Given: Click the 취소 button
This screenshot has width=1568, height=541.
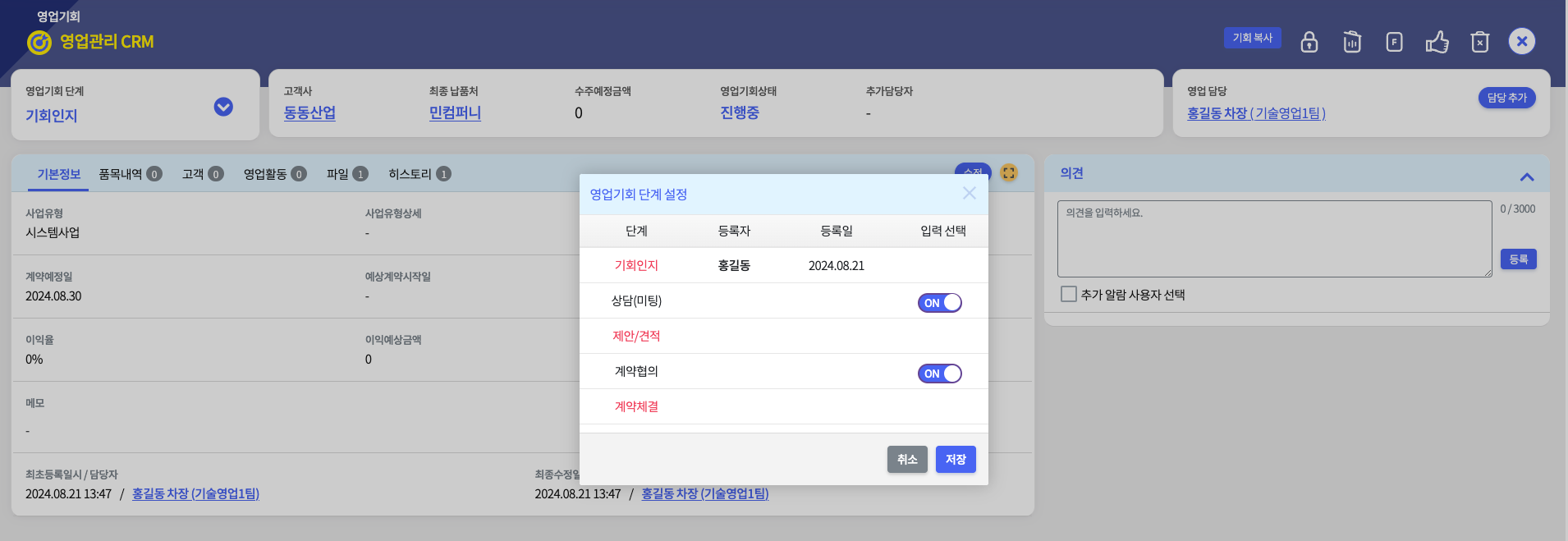Looking at the screenshot, I should click(906, 459).
